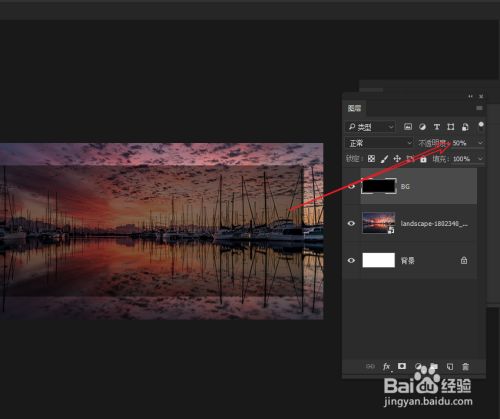Expand the fill 100% slider arrow
Viewport: 500px width, 419px height.
(x=480, y=159)
